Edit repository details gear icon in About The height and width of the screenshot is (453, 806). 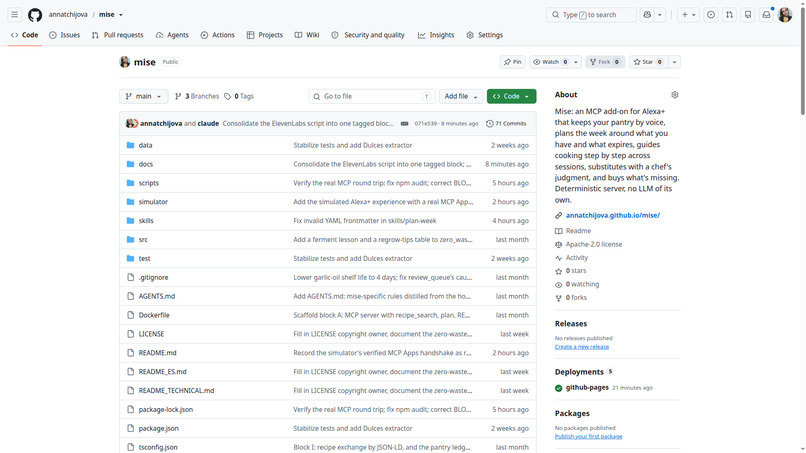pos(674,95)
